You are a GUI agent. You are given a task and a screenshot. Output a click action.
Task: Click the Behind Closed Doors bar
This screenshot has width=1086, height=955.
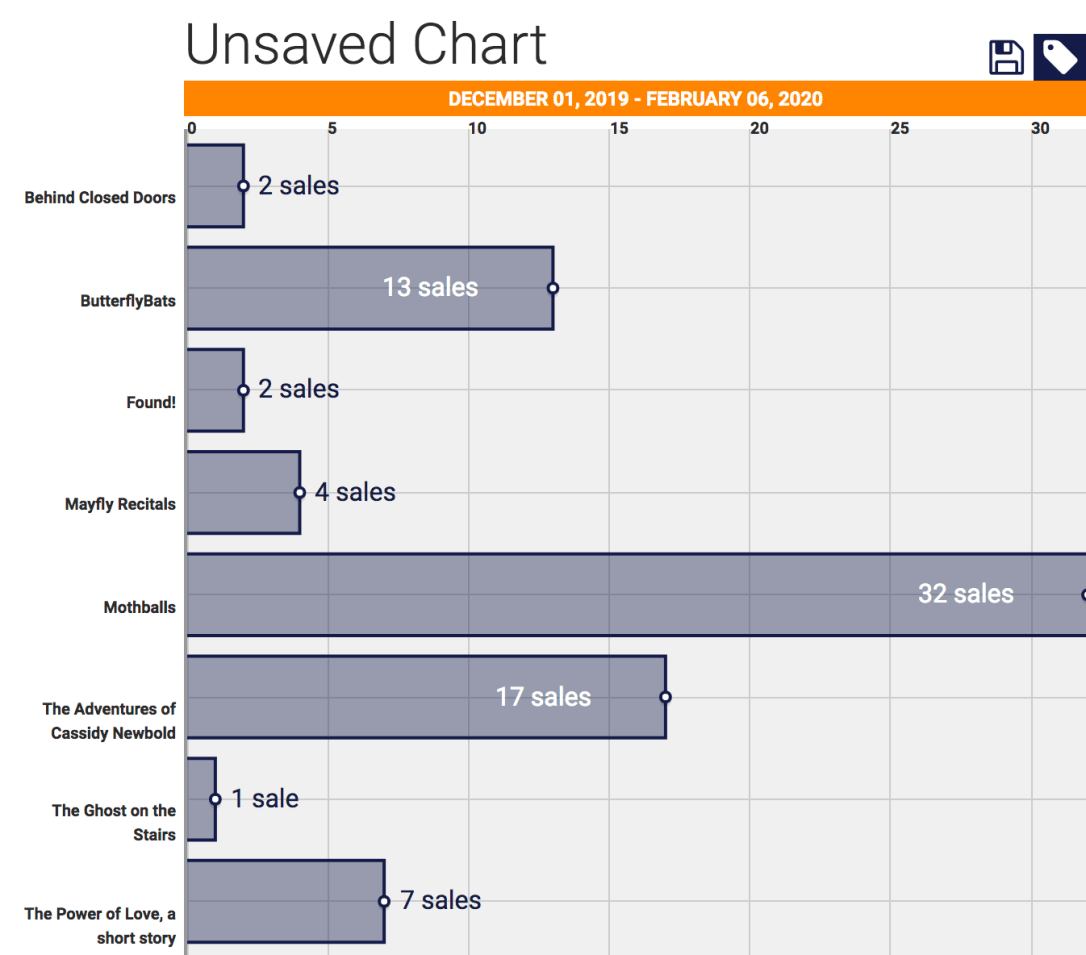click(214, 186)
